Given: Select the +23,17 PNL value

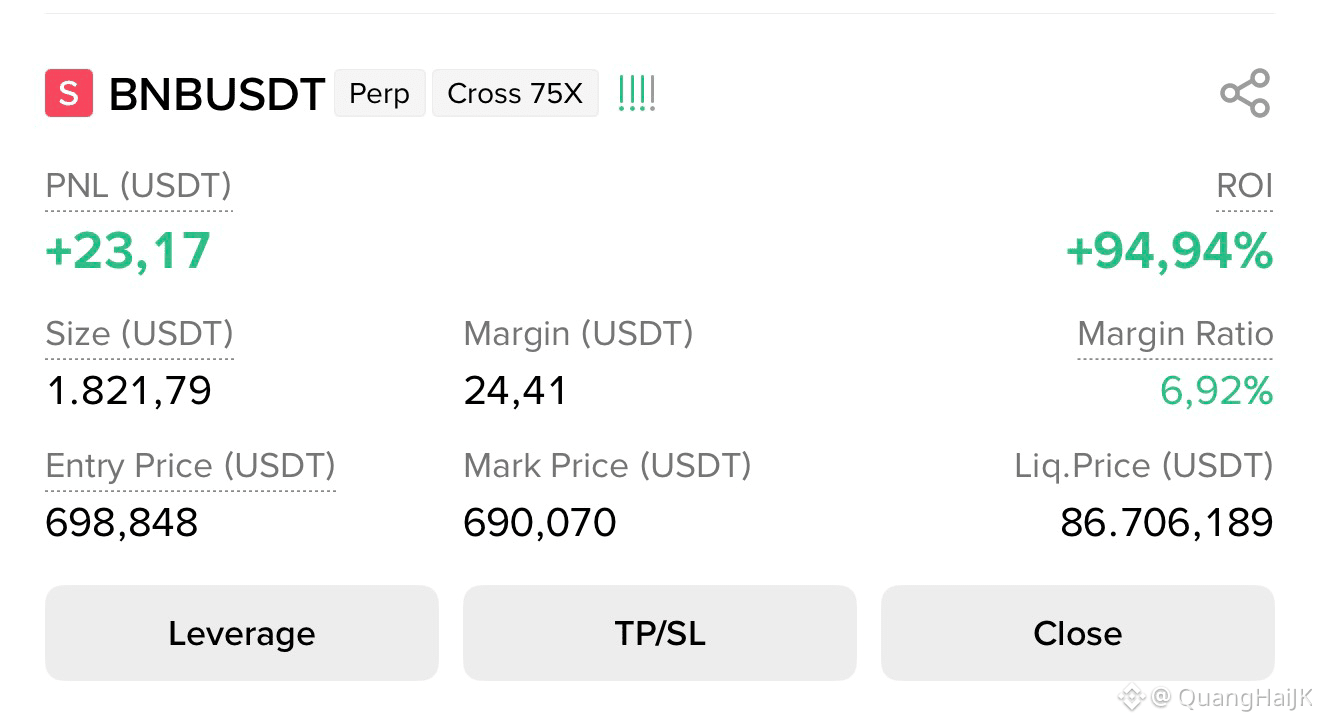Looking at the screenshot, I should 128,251.
